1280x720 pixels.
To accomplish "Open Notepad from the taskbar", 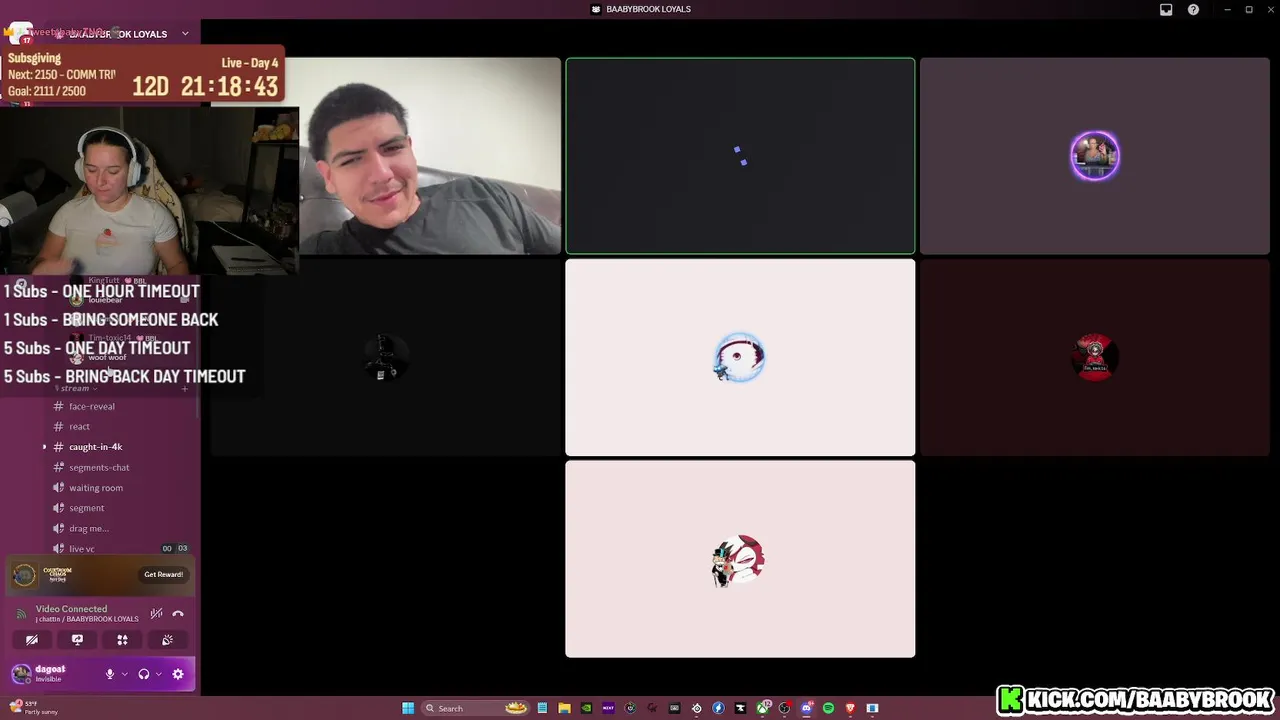I will click(542, 708).
